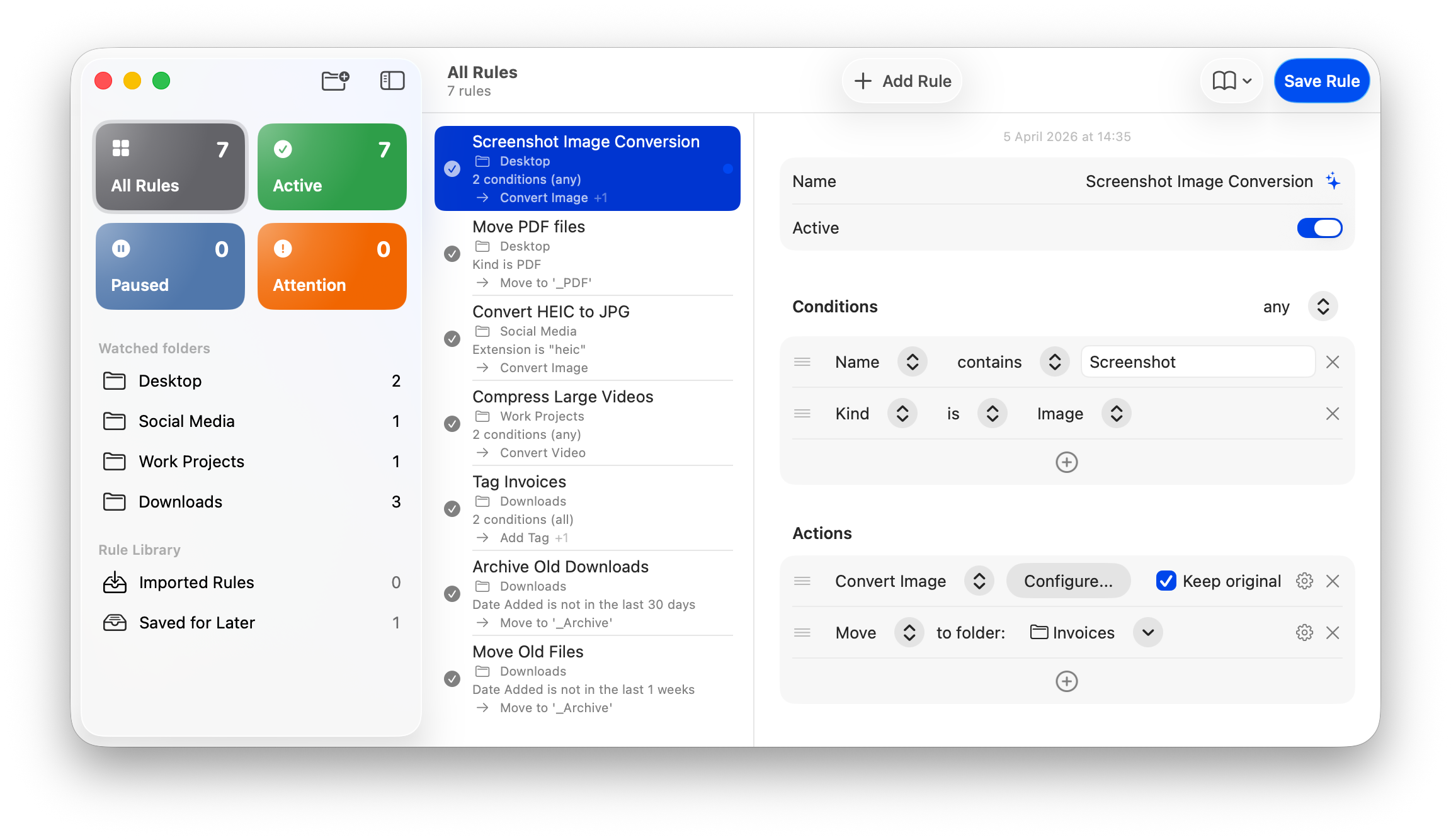Open the Move action type dropdown

pos(909,633)
